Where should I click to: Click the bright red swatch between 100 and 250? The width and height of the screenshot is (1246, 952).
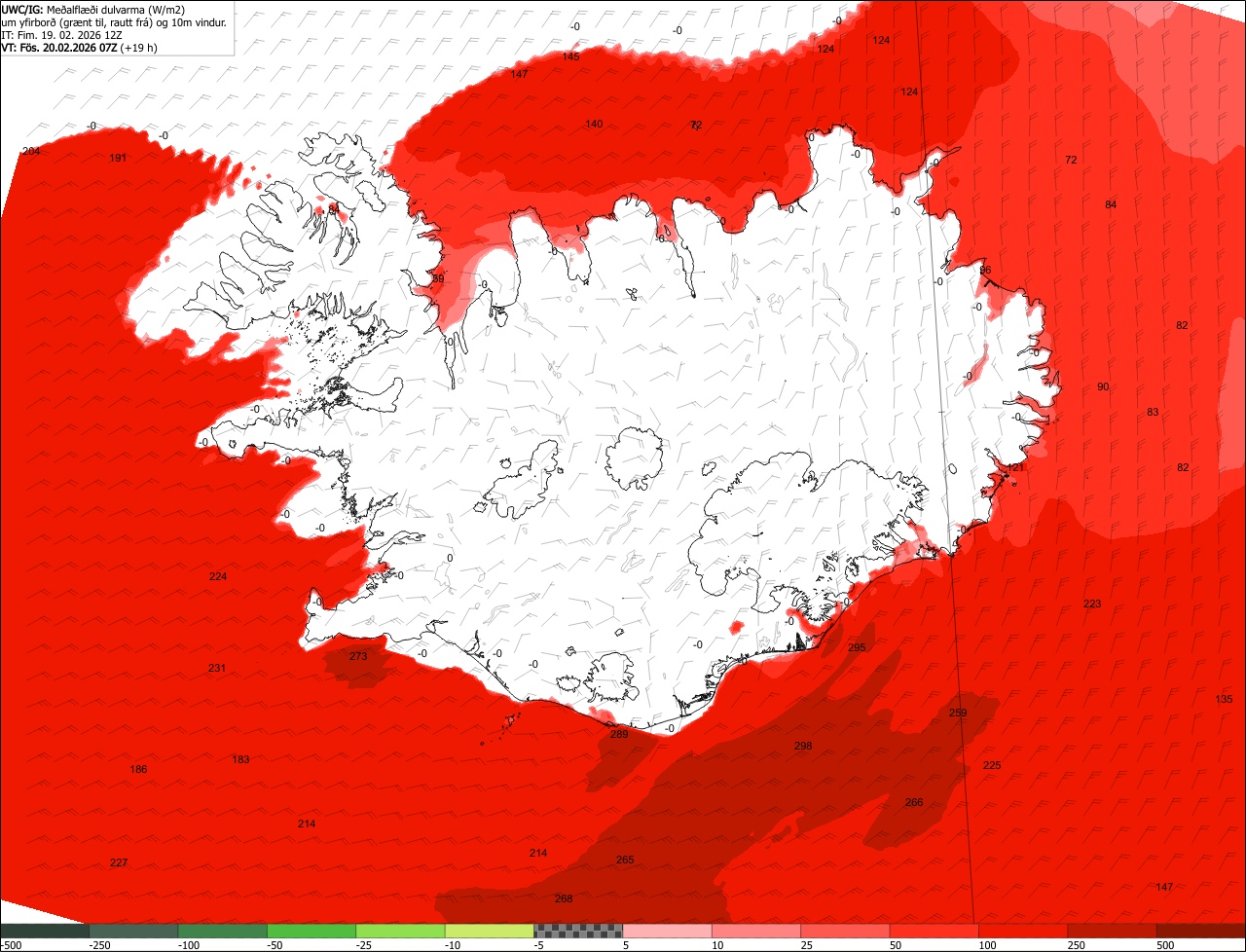click(1023, 931)
